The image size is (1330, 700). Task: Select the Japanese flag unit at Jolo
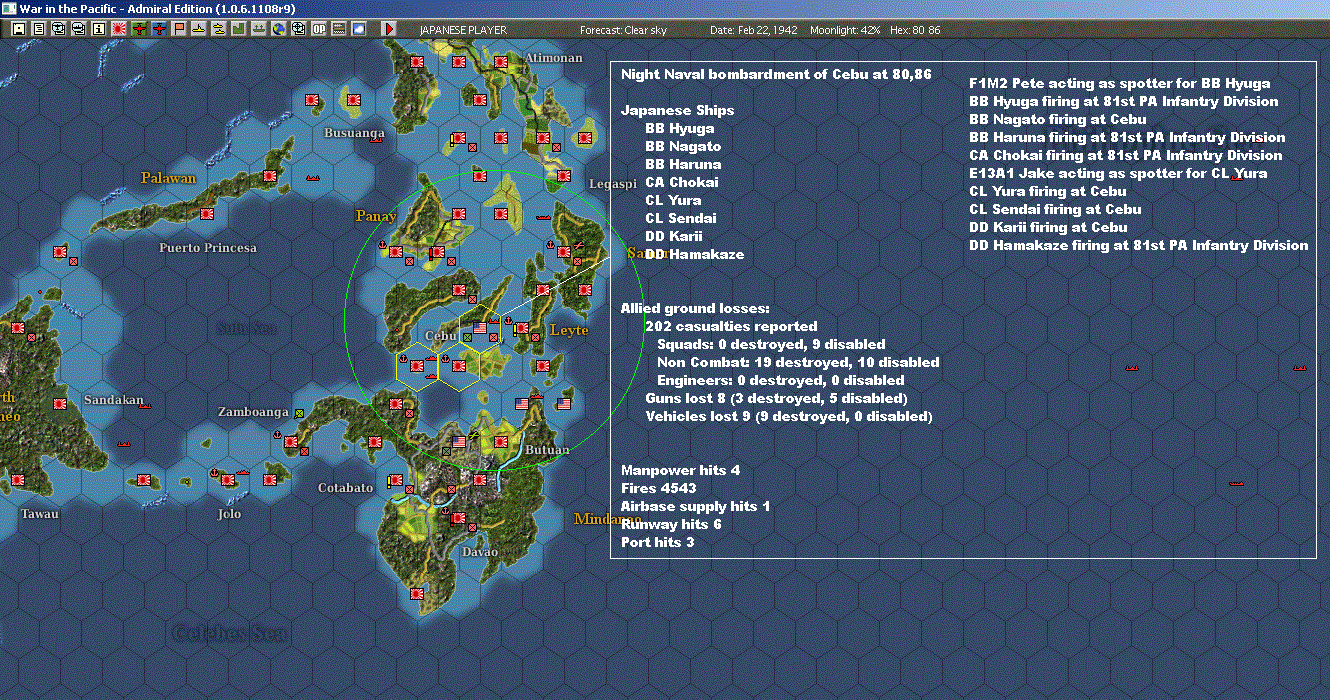pos(228,480)
